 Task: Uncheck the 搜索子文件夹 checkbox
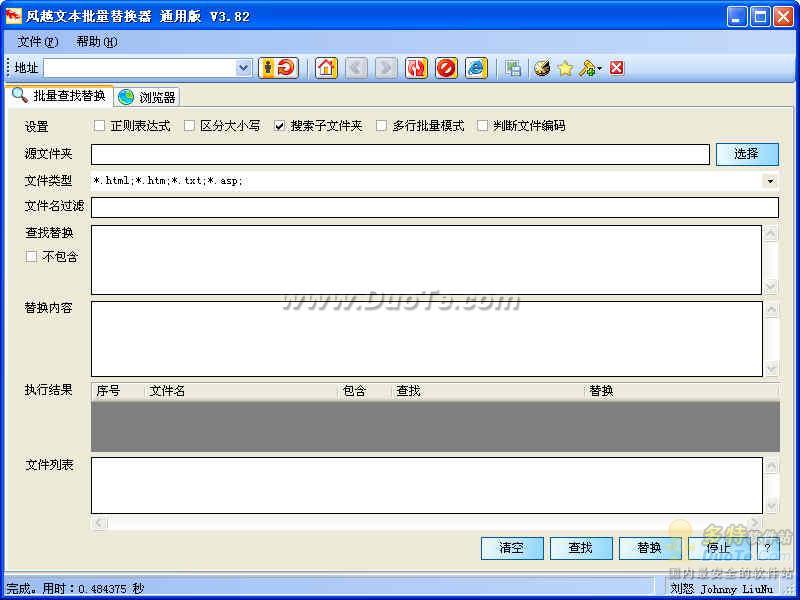click(279, 126)
